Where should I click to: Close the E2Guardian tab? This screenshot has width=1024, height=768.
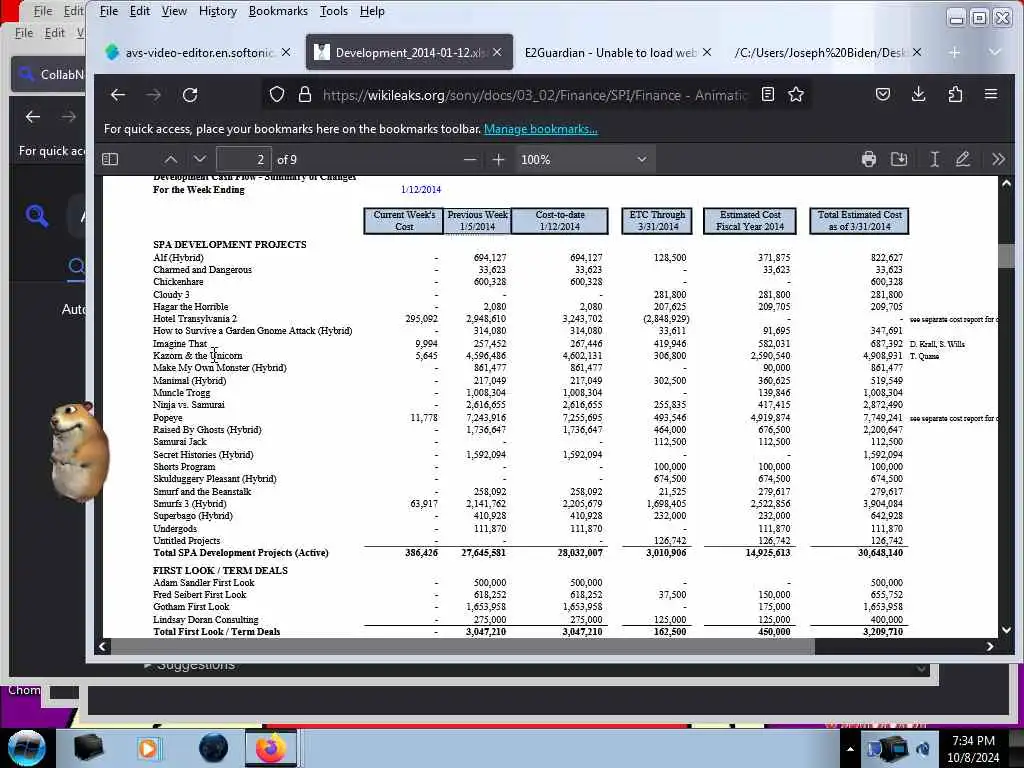[707, 52]
